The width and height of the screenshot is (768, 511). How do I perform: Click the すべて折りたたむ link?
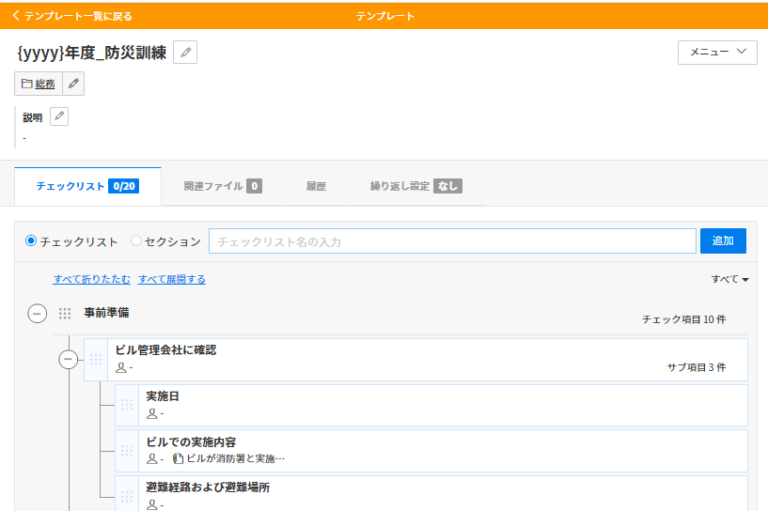coord(92,280)
